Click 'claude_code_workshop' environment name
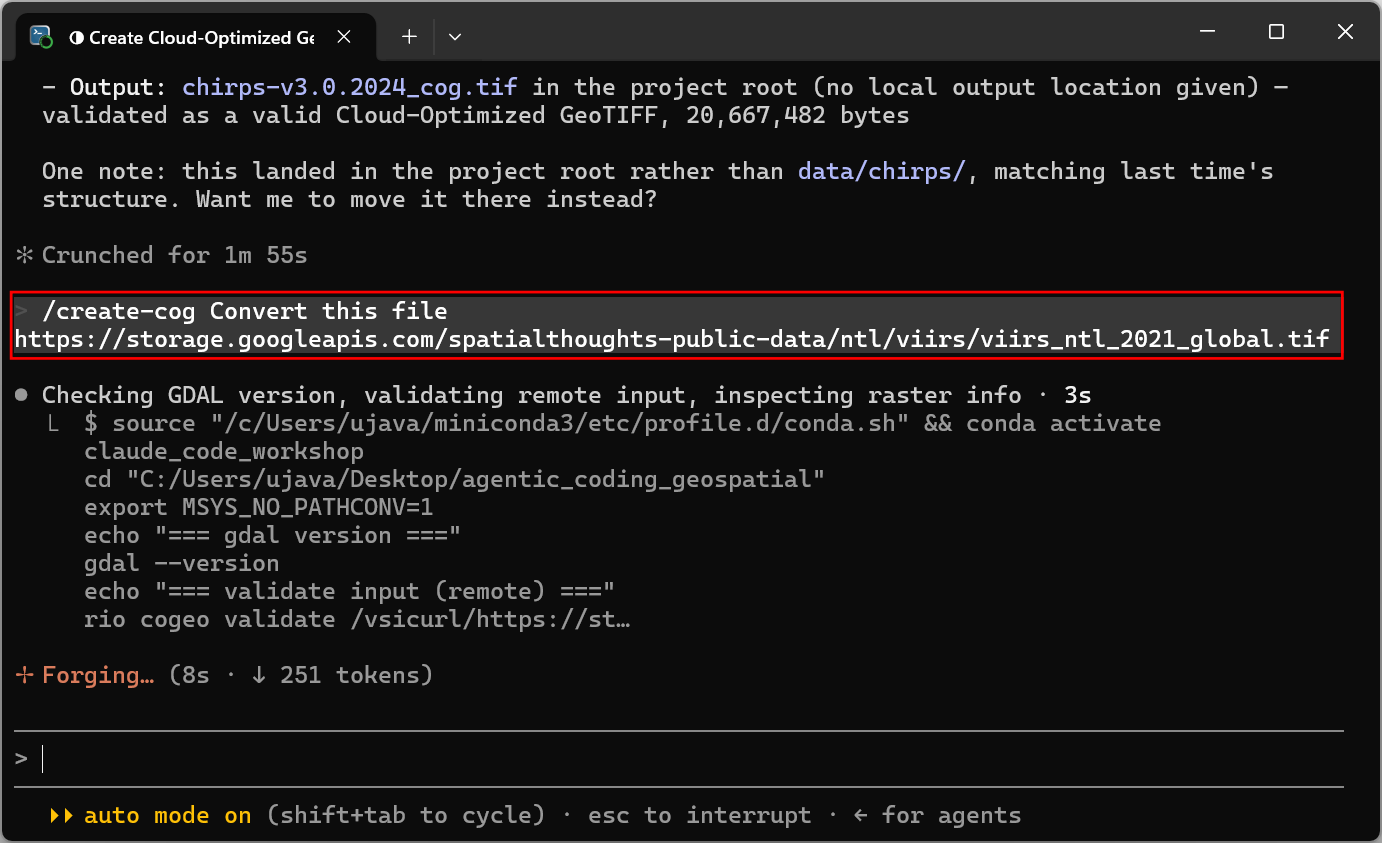Screen dimensions: 1382x843 [x=224, y=451]
